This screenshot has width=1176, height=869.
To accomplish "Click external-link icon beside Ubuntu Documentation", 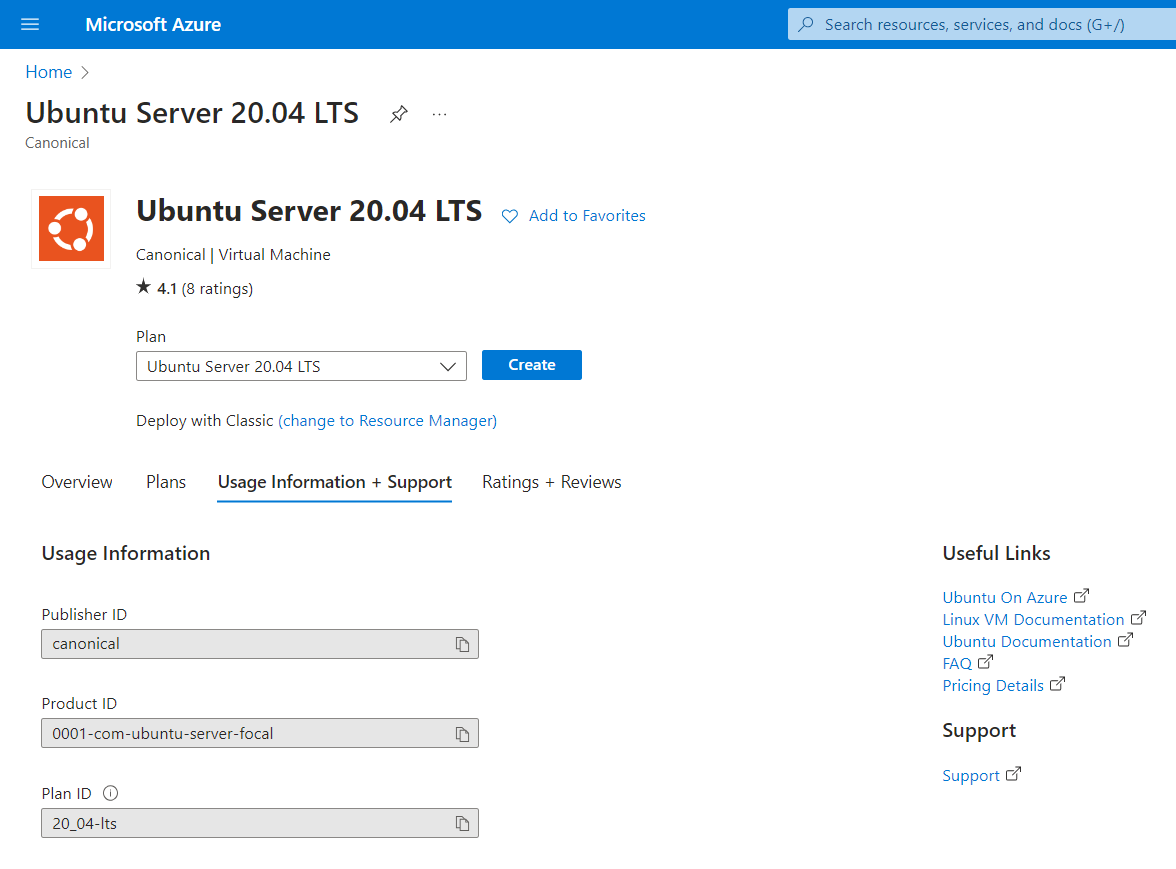I will tap(1125, 640).
